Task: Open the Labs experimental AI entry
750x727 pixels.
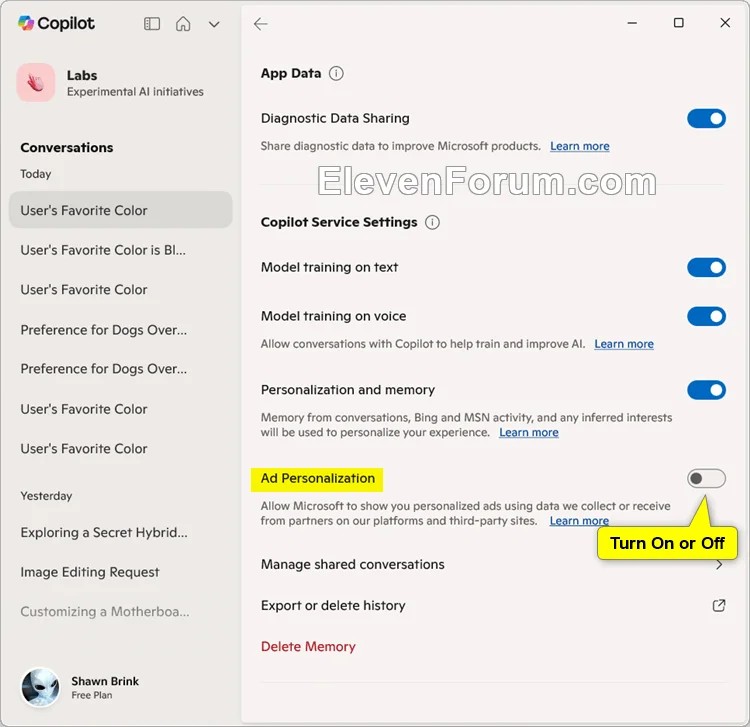Action: 110,83
